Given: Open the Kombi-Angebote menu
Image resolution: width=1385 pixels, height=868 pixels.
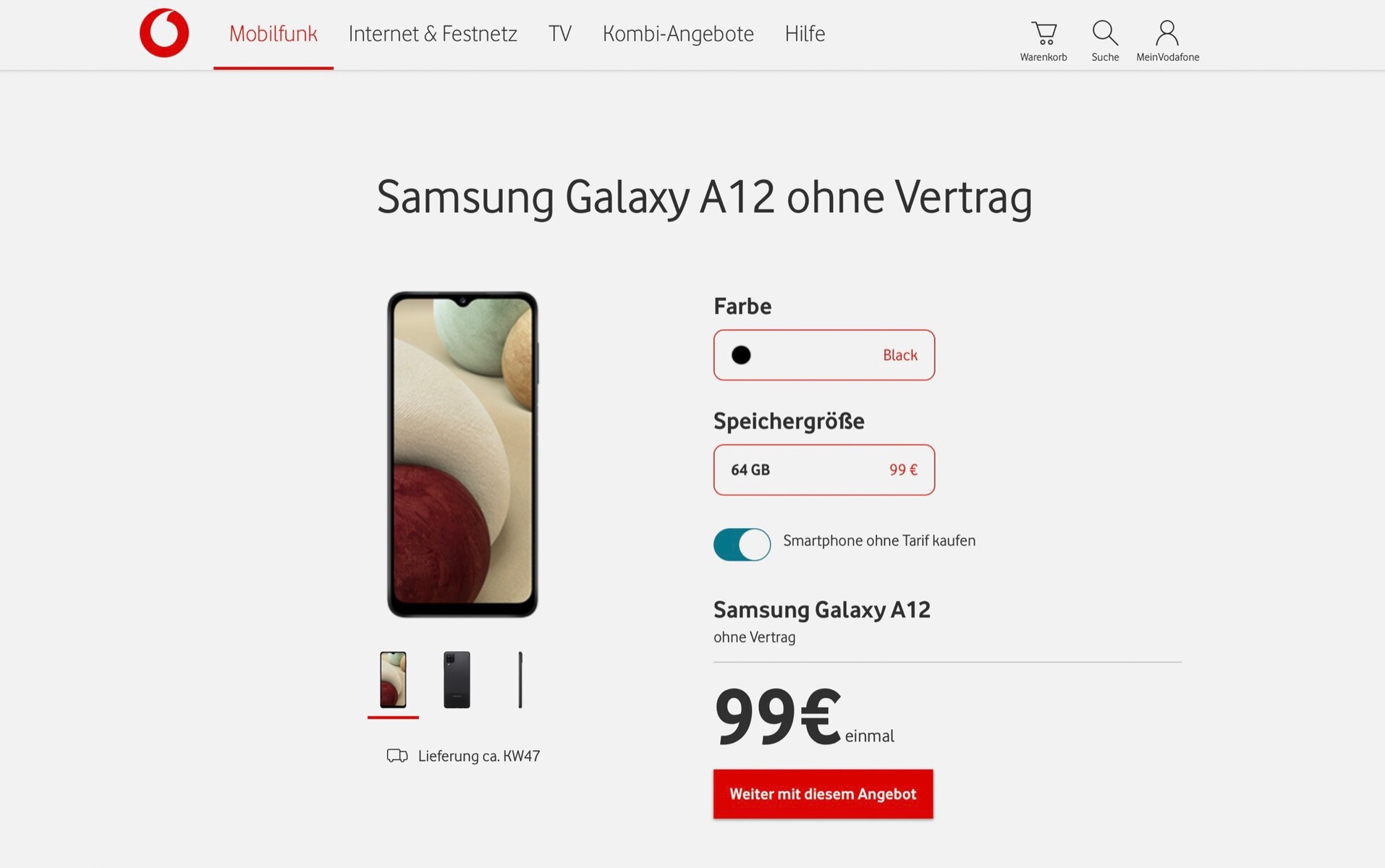Looking at the screenshot, I should coord(678,34).
